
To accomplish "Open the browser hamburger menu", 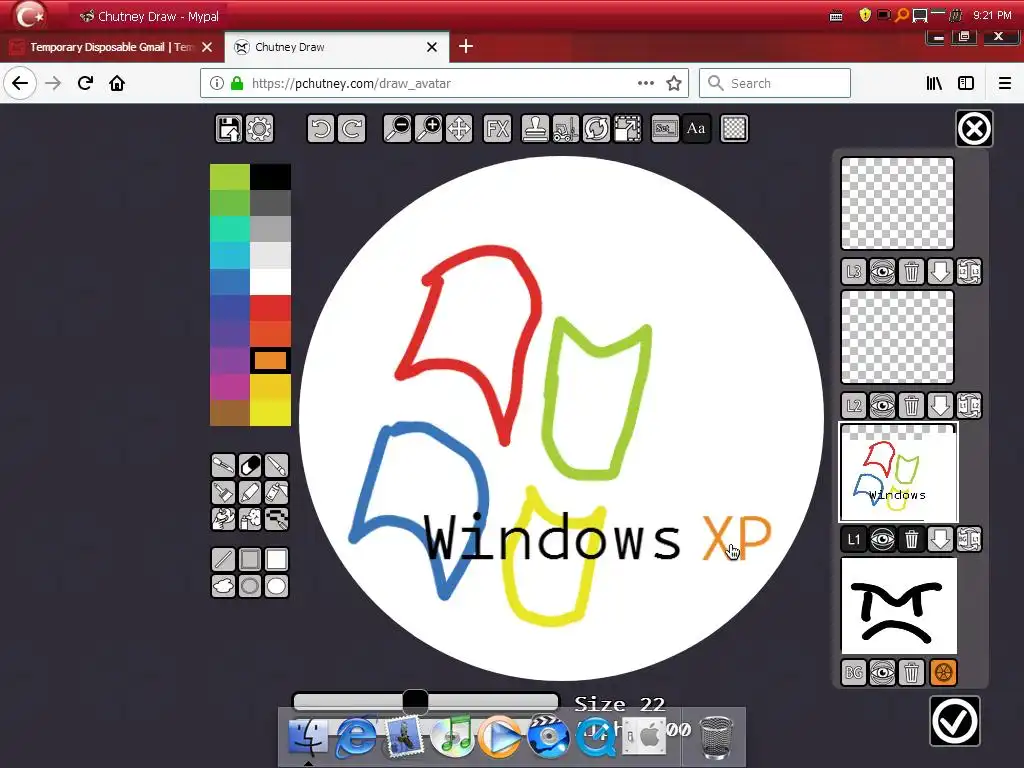I will pyautogui.click(x=1004, y=84).
